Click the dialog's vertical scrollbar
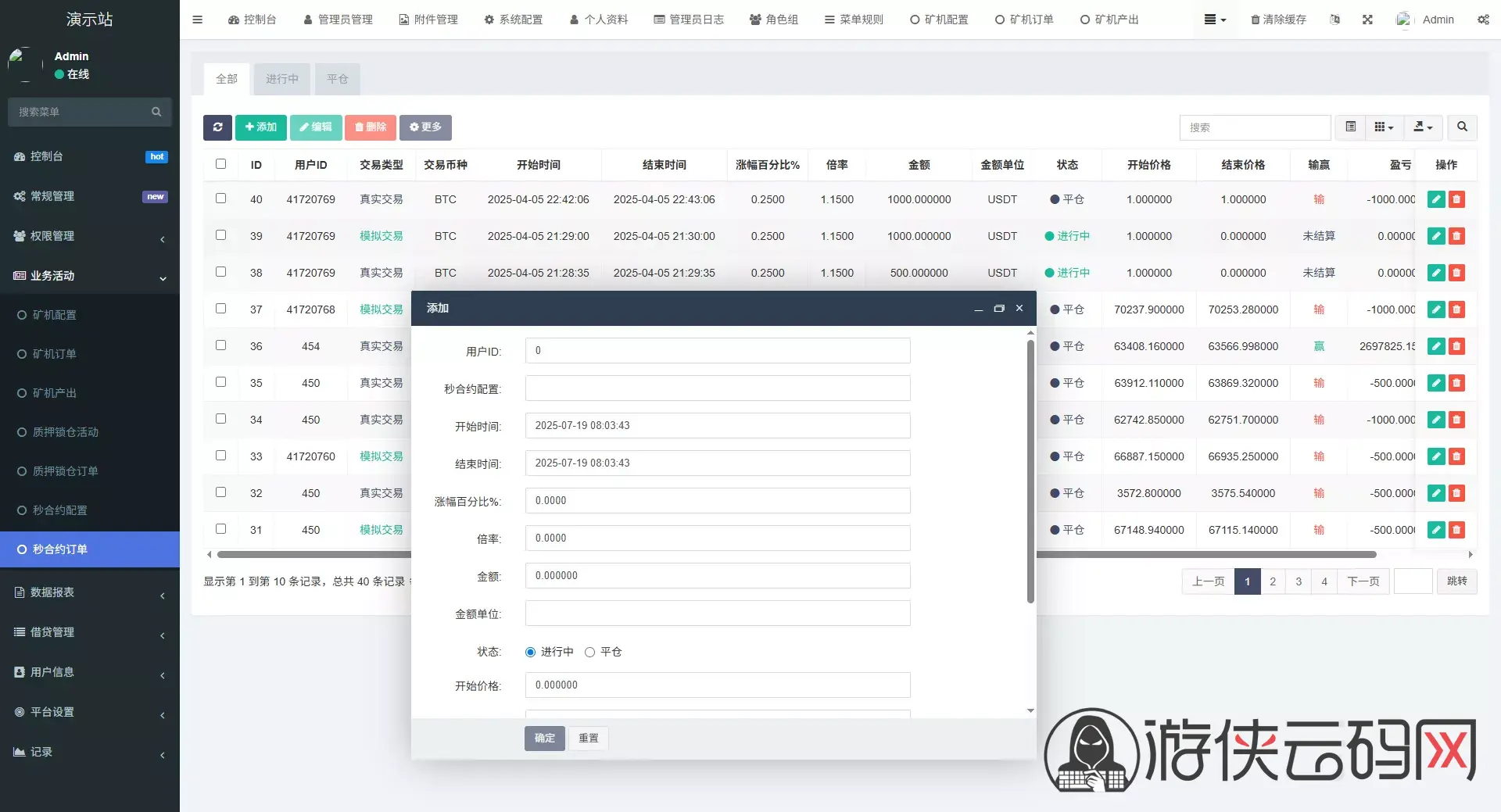 tap(1030, 471)
